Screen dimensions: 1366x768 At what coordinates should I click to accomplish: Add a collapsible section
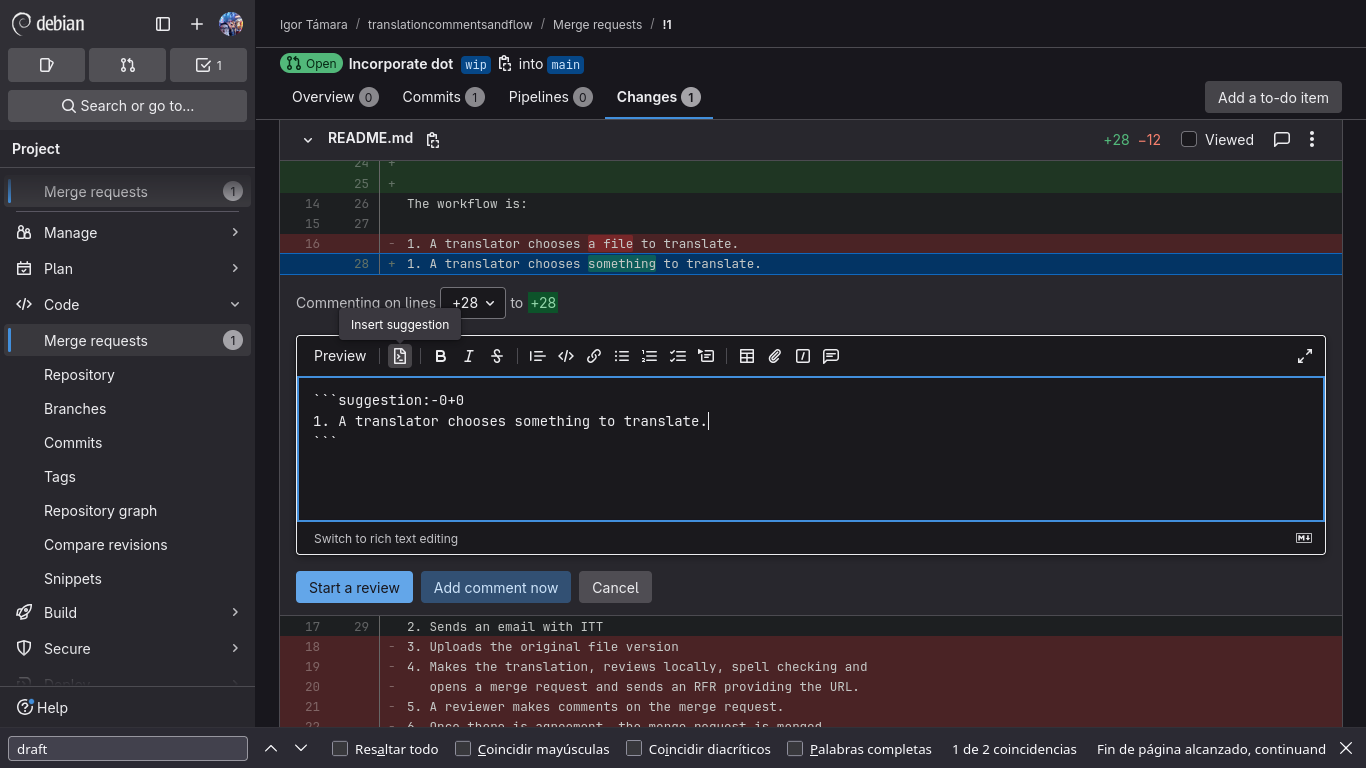(706, 356)
